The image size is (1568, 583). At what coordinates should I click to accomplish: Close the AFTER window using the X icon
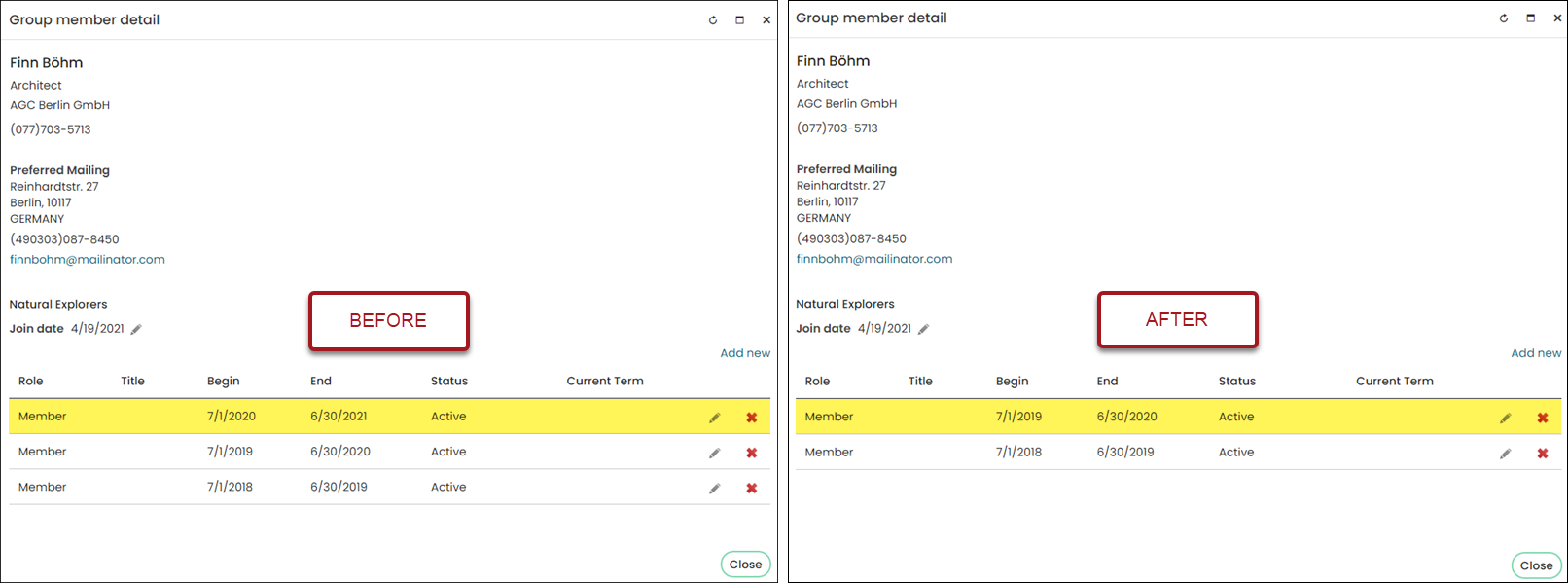1557,18
